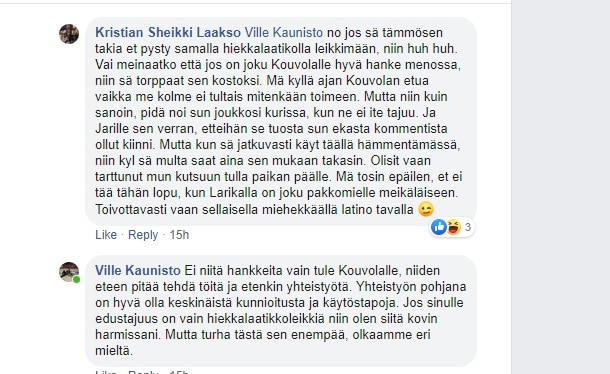Open the 15h timestamp of Kristian's comment
This screenshot has height=374, width=610.
[x=179, y=235]
